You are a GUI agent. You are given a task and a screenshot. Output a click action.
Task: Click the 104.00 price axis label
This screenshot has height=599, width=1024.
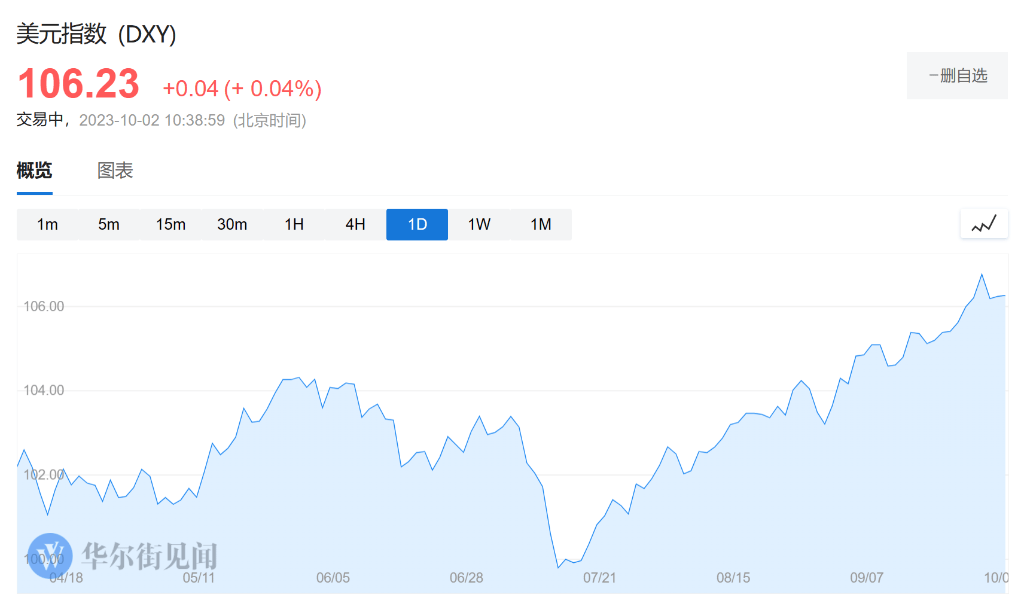click(x=44, y=390)
